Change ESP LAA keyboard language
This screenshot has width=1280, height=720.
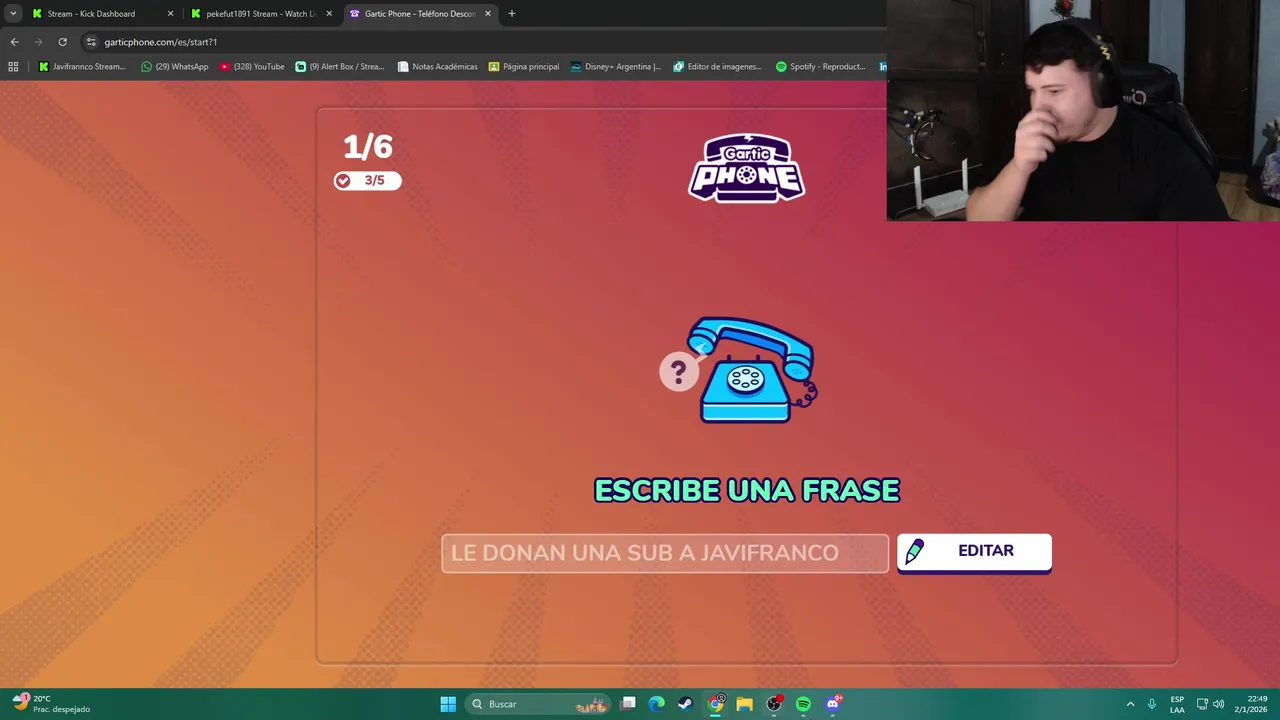coord(1177,704)
